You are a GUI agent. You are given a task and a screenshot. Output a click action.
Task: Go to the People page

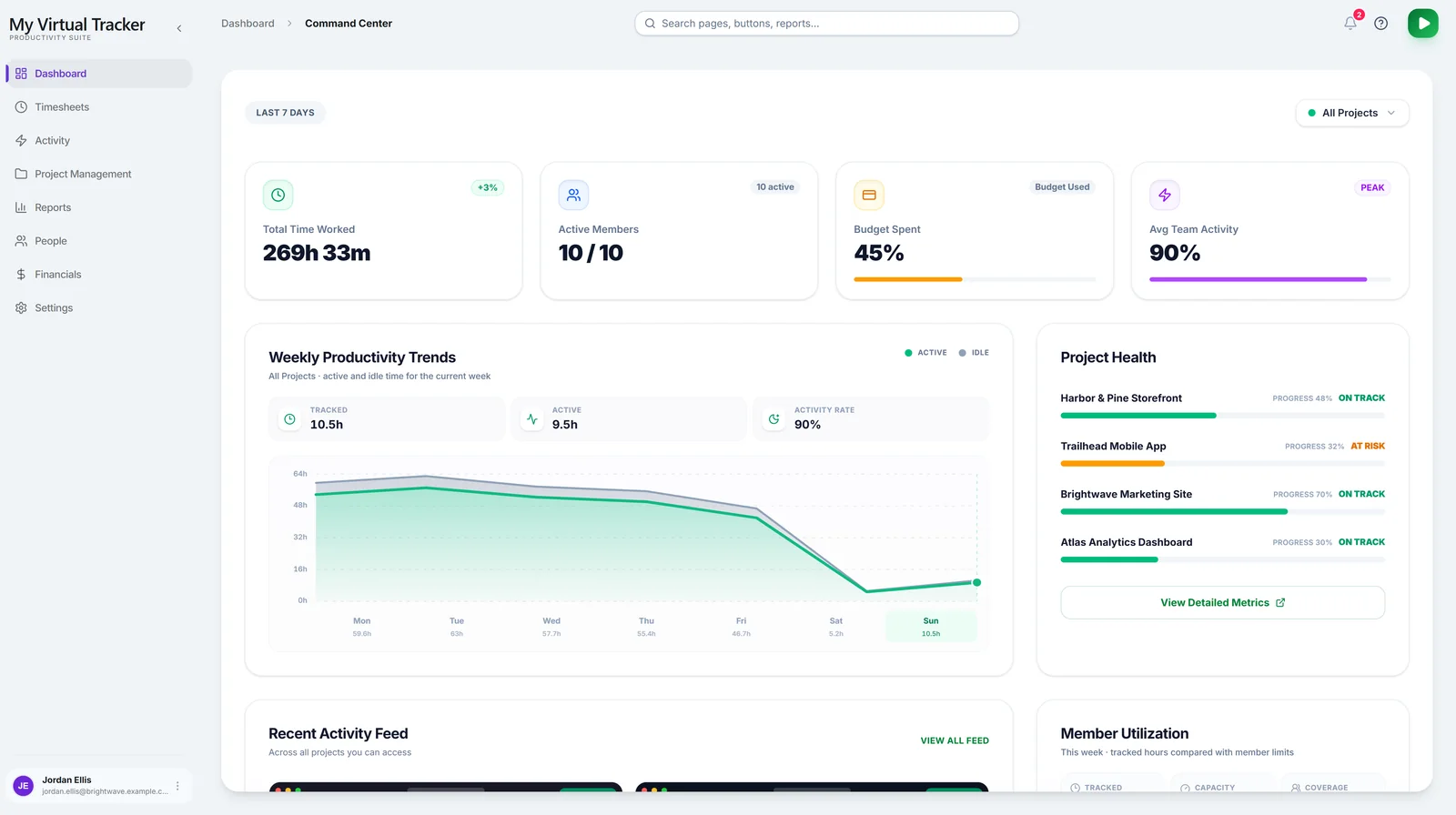(99, 241)
